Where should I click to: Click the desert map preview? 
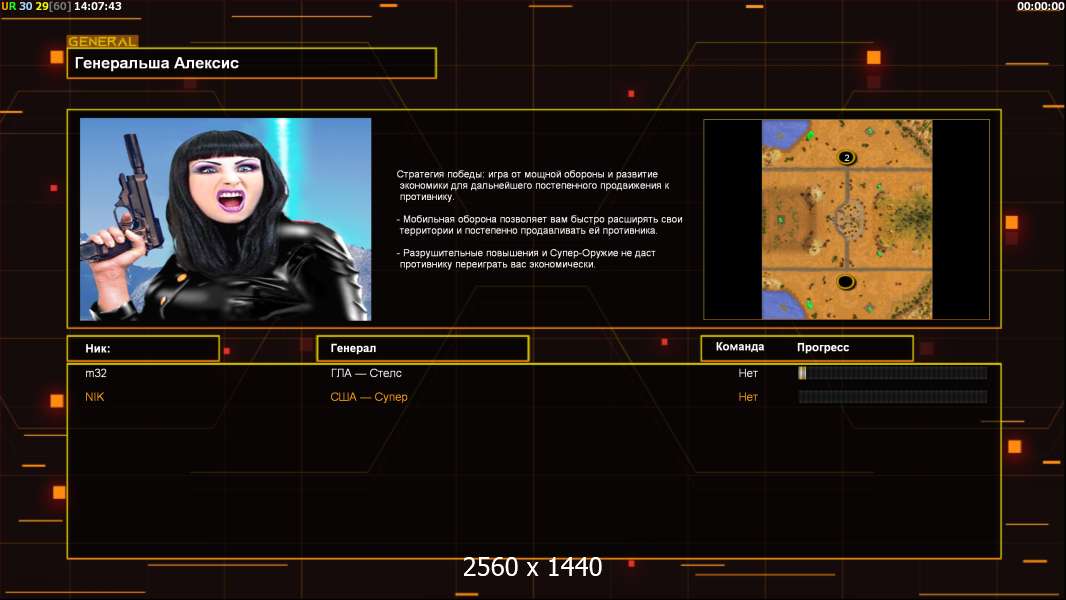coord(847,220)
